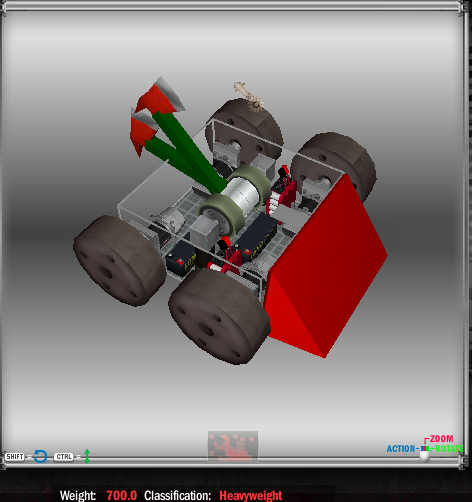Select the leftmost large wheel of the robot
Screen dimensions: 472x502
pyautogui.click(x=120, y=261)
